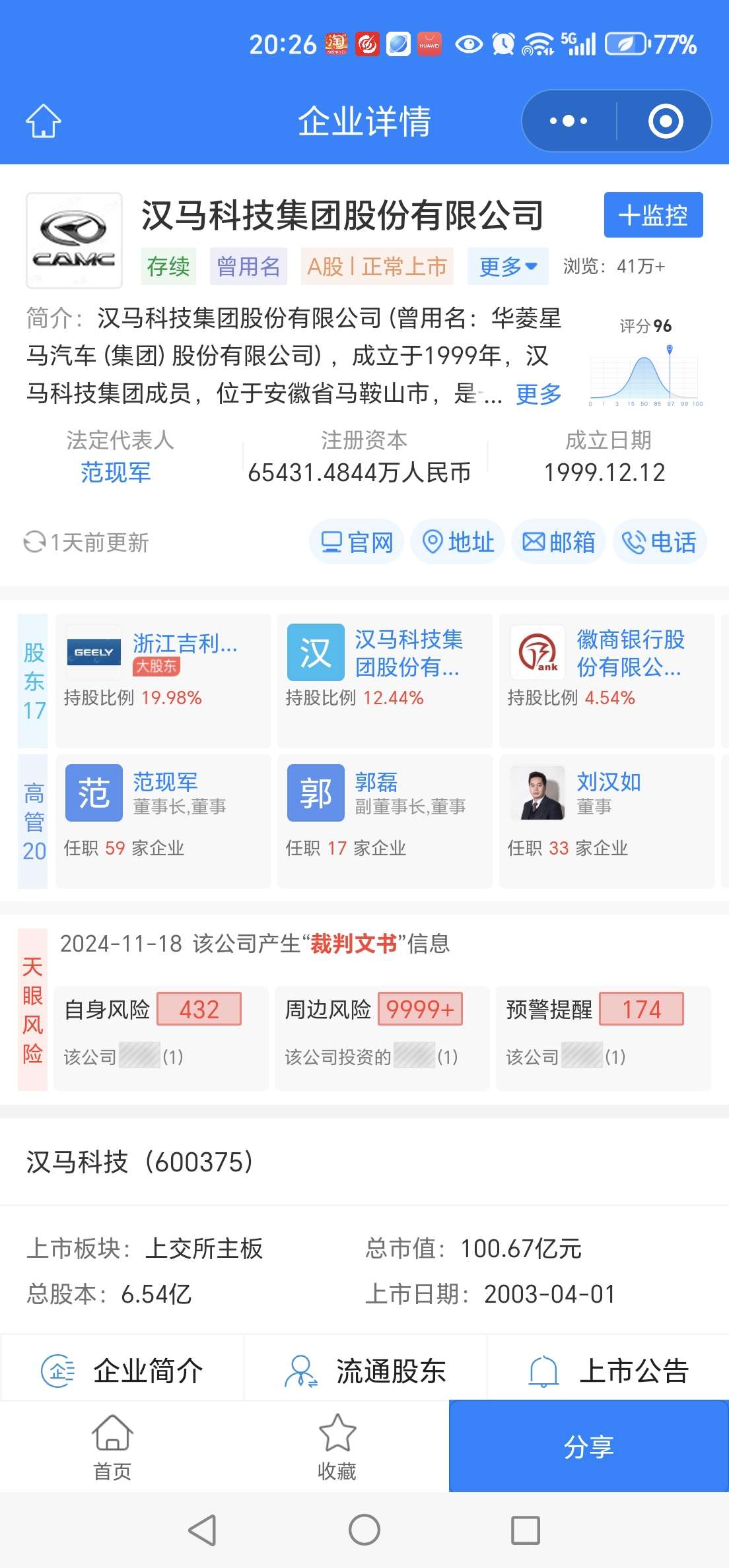Select listing date 2003-04-01

pos(549,1294)
